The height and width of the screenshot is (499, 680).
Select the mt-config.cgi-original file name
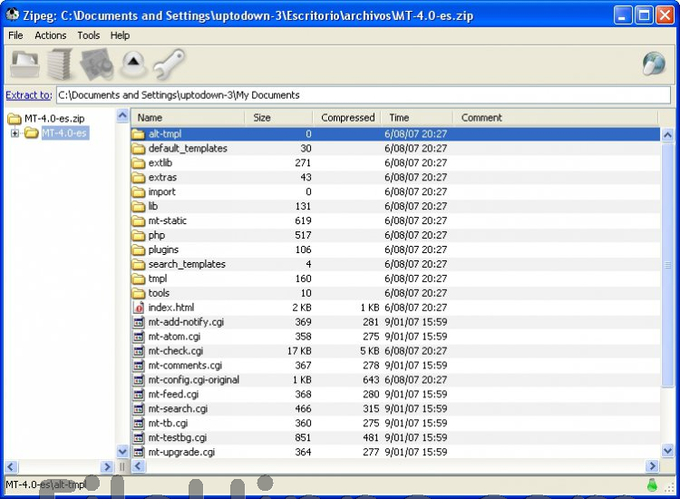pyautogui.click(x=193, y=380)
